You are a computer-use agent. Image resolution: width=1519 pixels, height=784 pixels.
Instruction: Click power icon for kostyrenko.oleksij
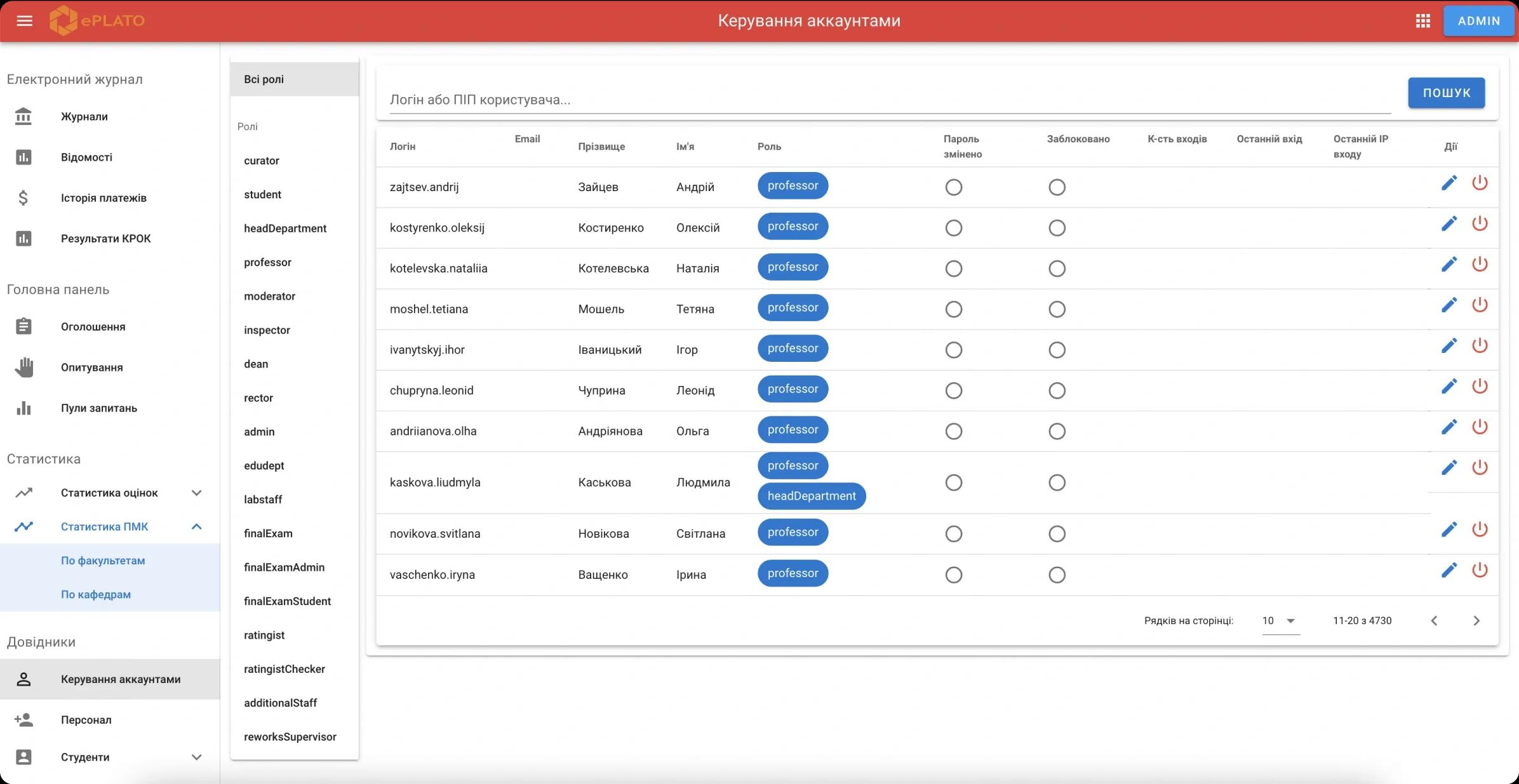[x=1480, y=224]
